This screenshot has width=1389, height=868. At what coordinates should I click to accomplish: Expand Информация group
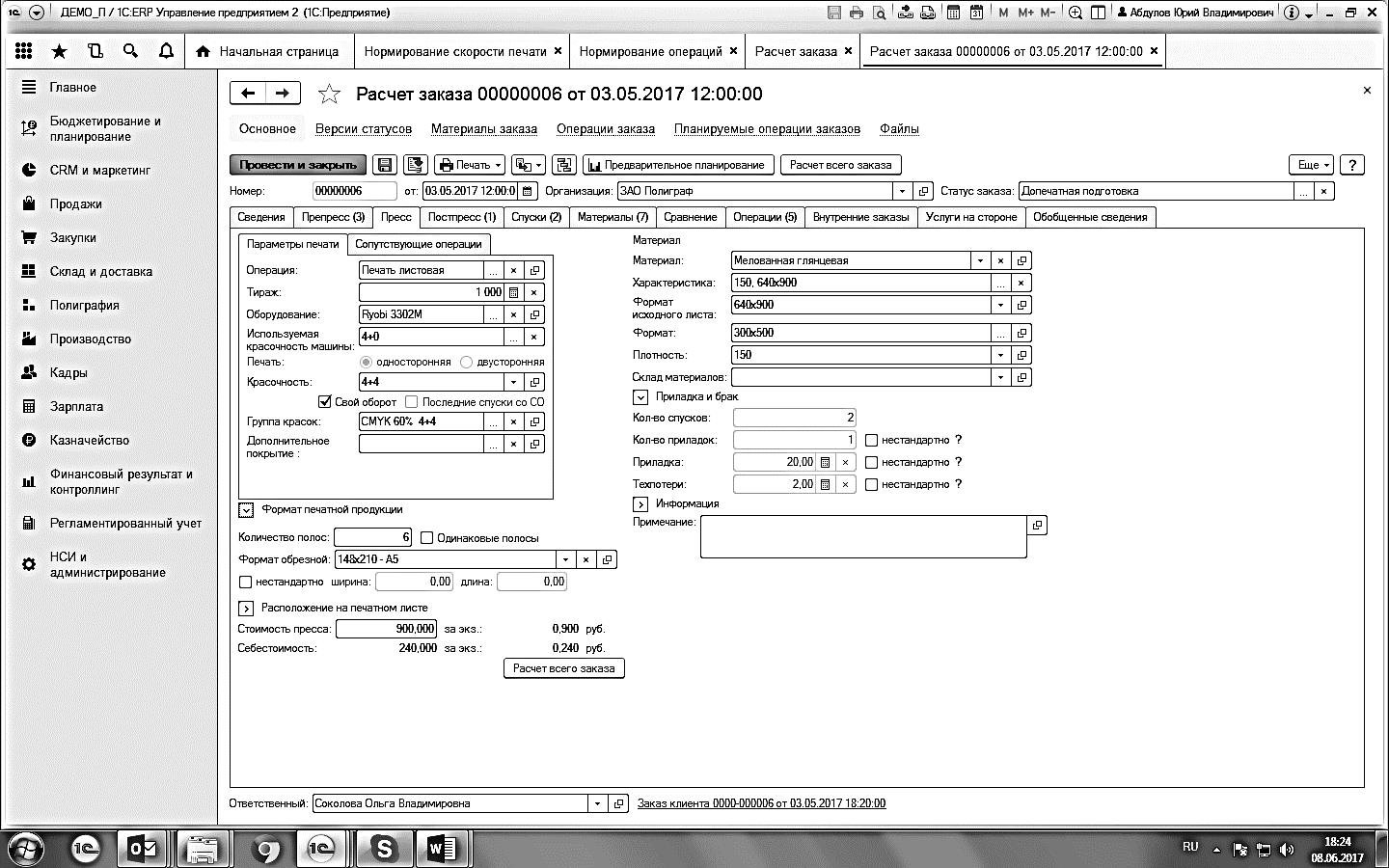(640, 503)
